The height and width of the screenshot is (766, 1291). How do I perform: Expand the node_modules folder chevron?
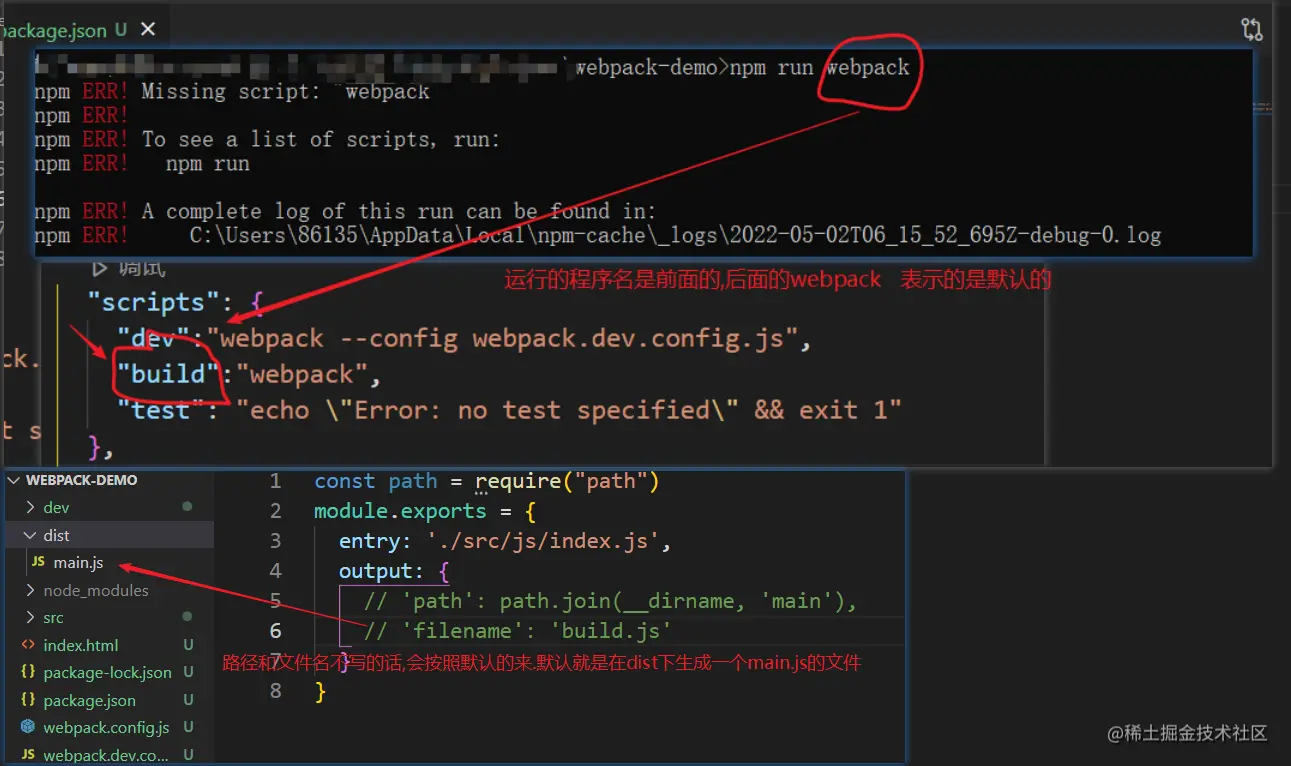[30, 591]
